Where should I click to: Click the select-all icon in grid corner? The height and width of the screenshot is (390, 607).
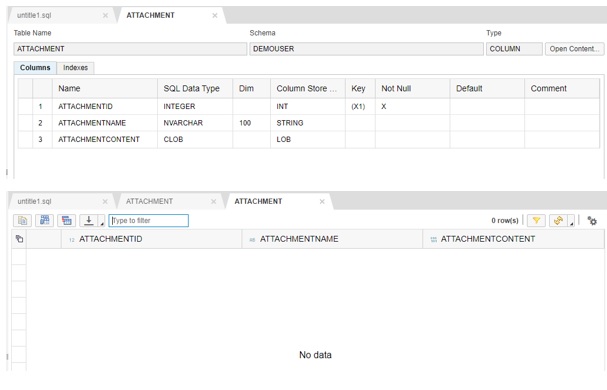(19, 239)
